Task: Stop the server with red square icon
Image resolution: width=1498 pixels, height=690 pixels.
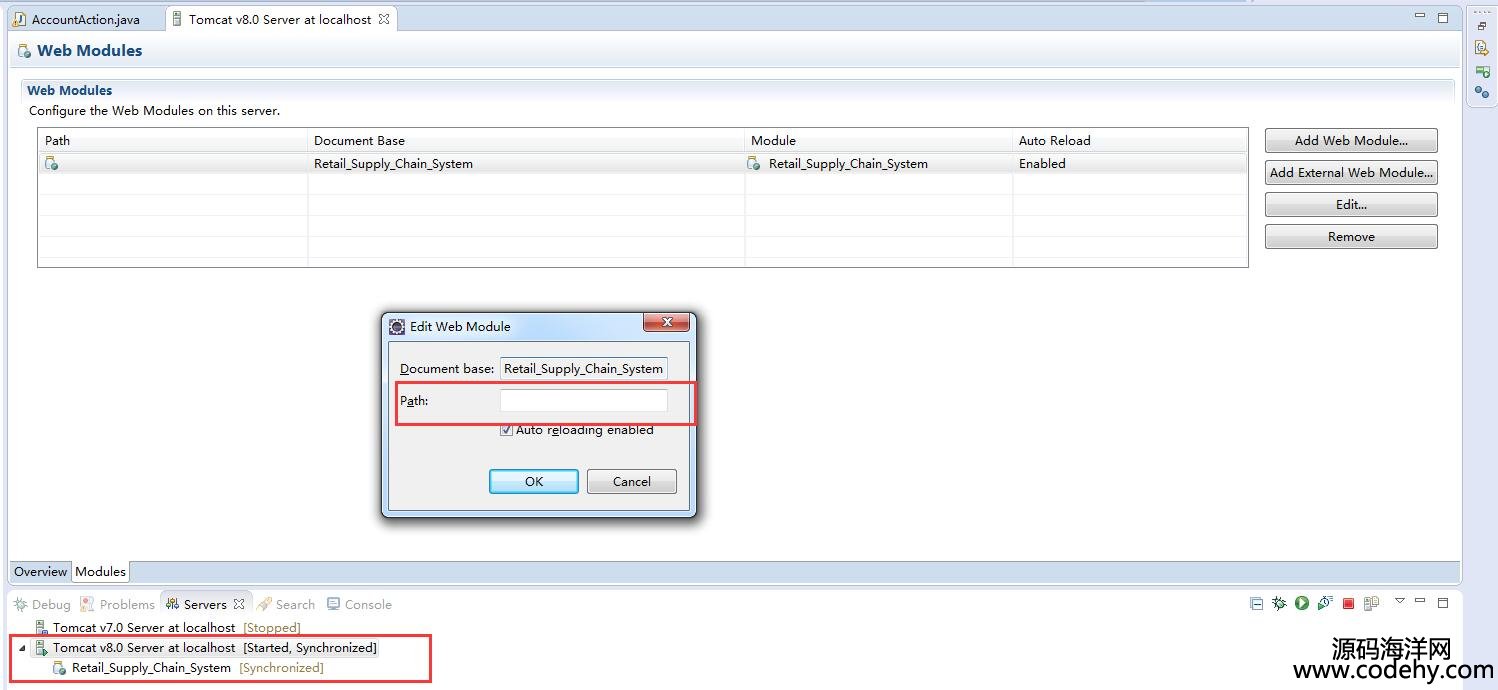Action: click(x=1348, y=603)
